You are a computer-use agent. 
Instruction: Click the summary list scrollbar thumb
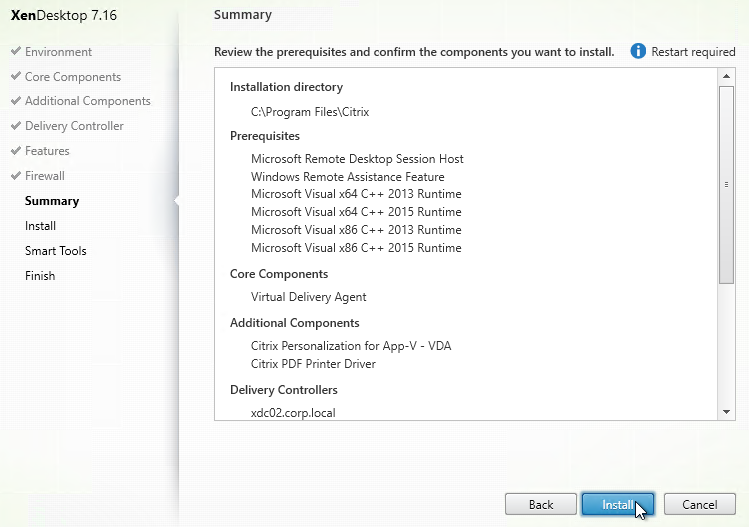pyautogui.click(x=727, y=185)
